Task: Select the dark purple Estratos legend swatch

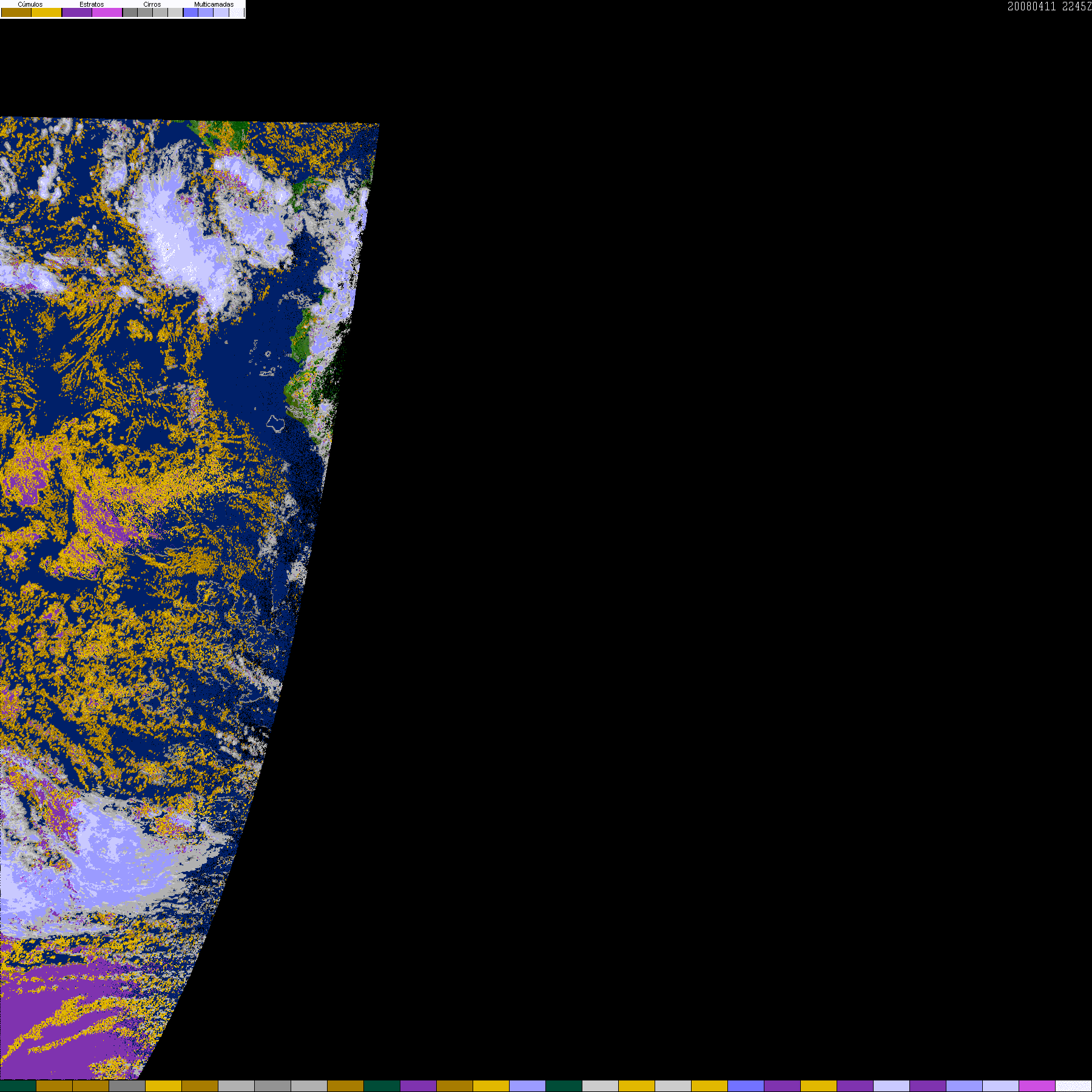Action: (x=77, y=12)
